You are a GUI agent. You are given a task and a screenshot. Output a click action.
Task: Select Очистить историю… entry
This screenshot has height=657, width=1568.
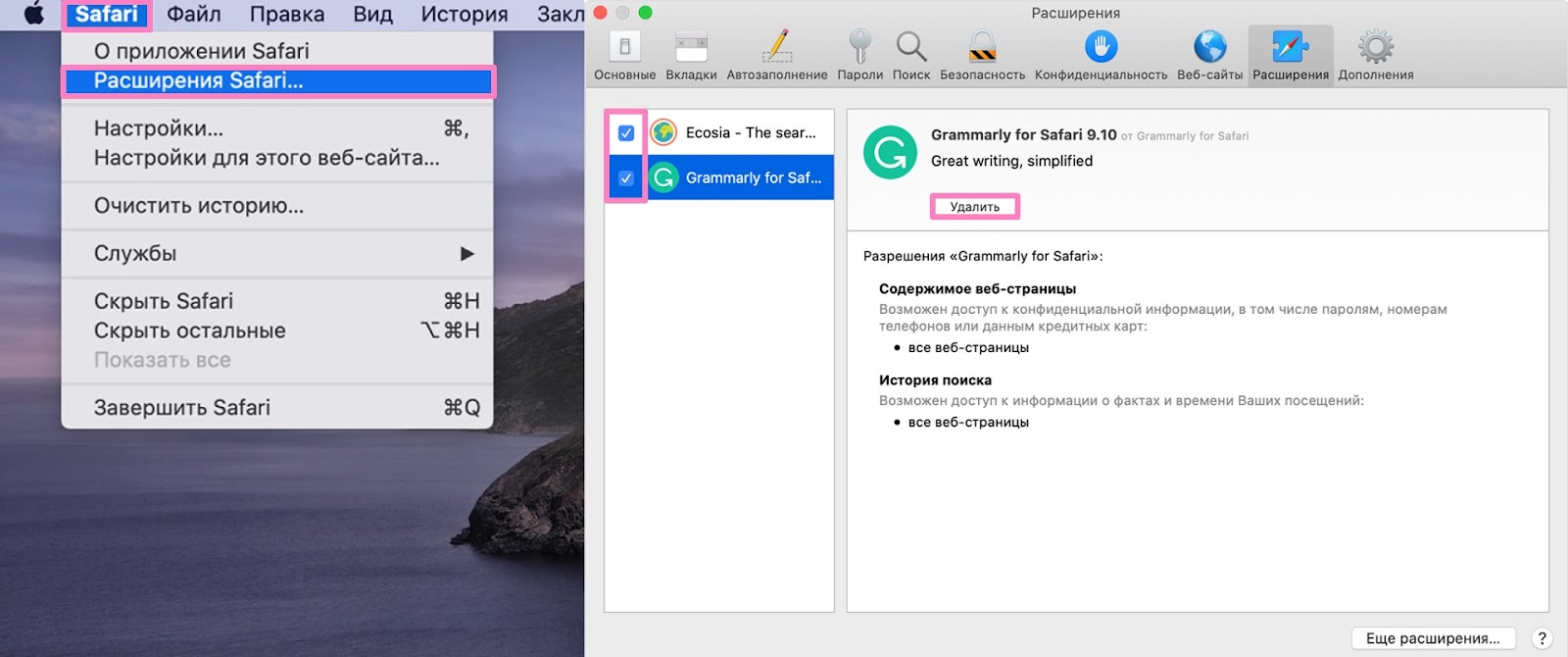coord(277,206)
